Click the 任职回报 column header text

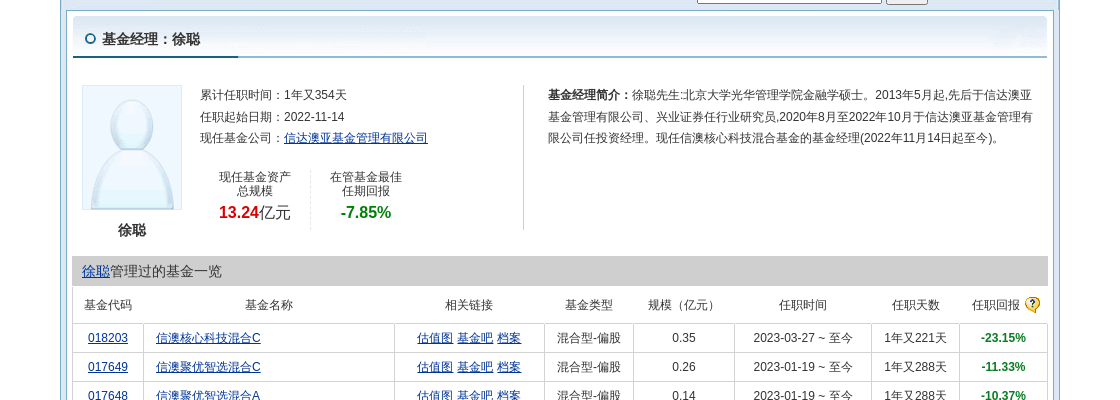(x=996, y=305)
